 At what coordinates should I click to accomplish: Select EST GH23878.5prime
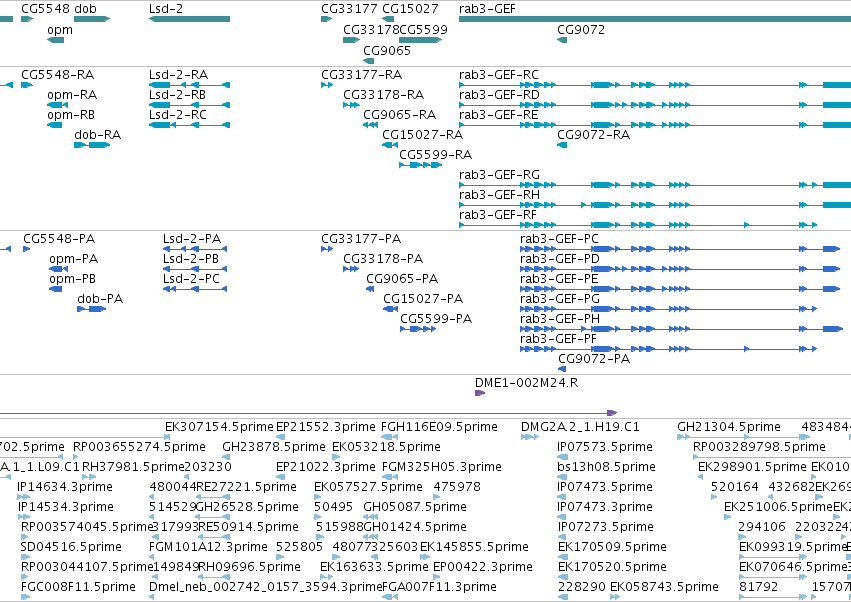pyautogui.click(x=274, y=447)
